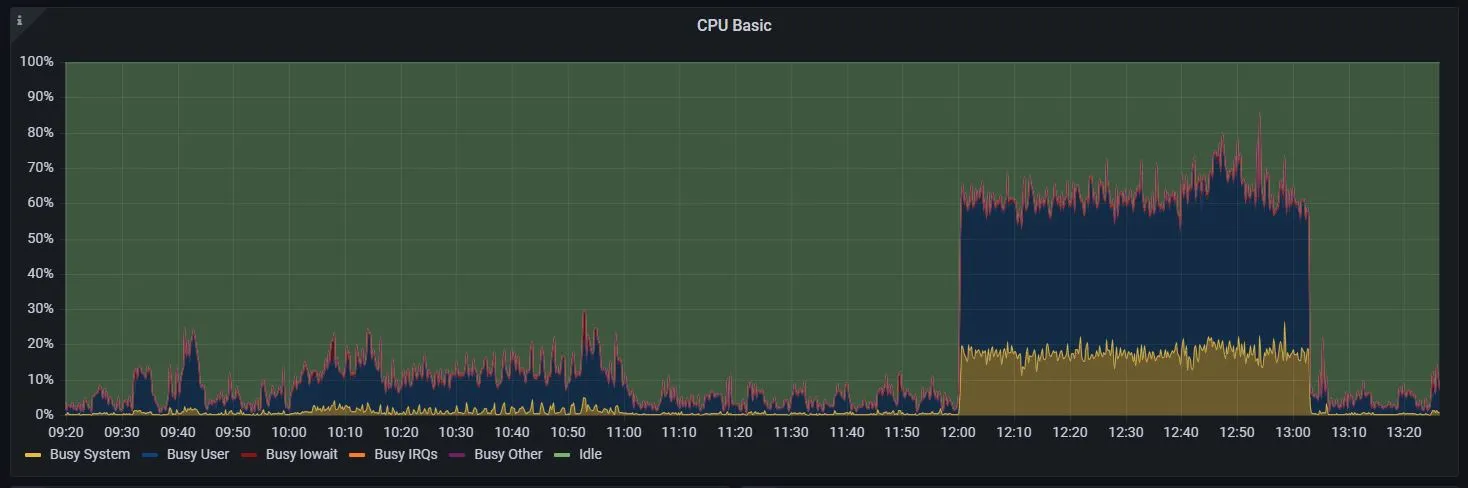
Task: Click the 100% label on the Y axis
Action: [37, 62]
